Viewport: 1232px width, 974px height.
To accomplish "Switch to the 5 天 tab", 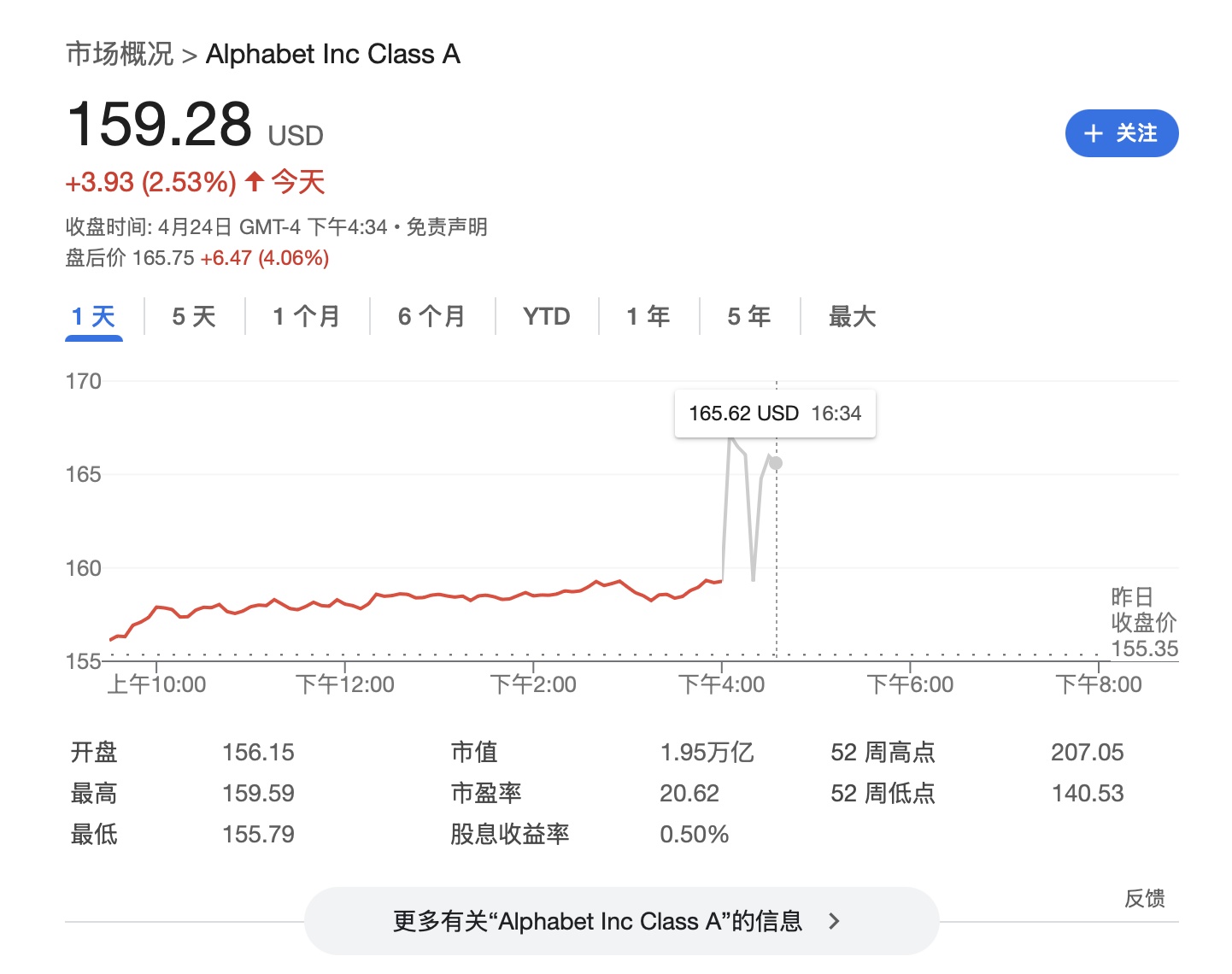I will point(194,317).
